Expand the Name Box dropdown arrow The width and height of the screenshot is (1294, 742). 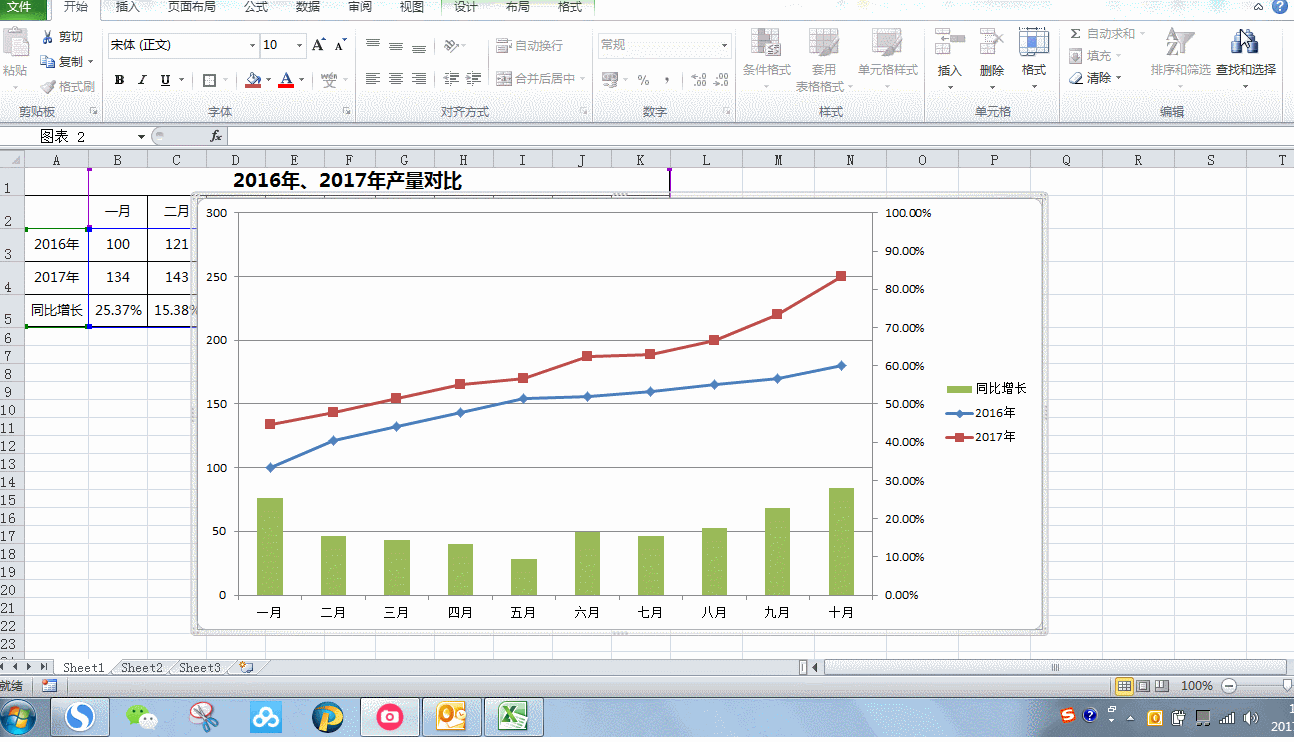tap(141, 136)
